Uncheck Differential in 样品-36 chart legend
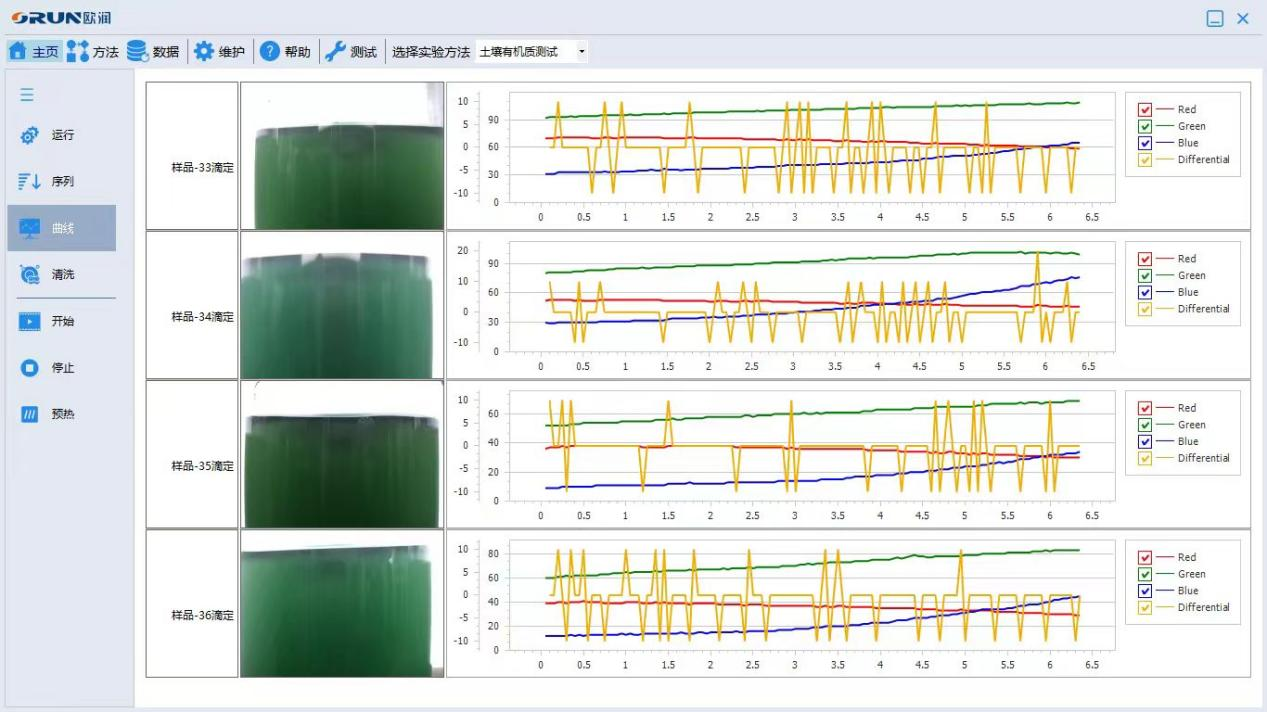This screenshot has height=712, width=1267. 1145,607
